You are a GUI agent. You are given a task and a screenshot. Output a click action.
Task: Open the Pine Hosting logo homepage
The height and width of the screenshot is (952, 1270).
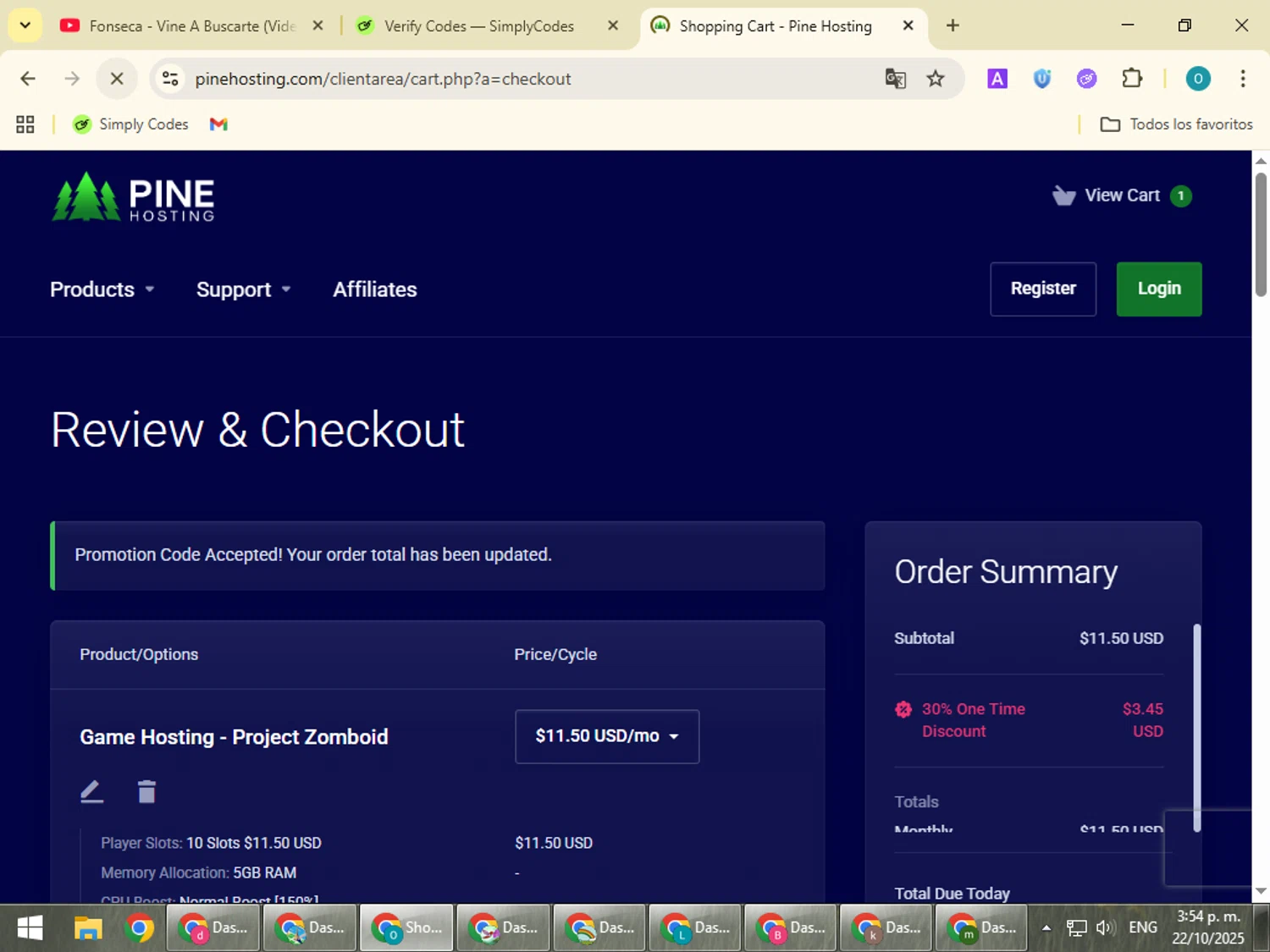133,197
